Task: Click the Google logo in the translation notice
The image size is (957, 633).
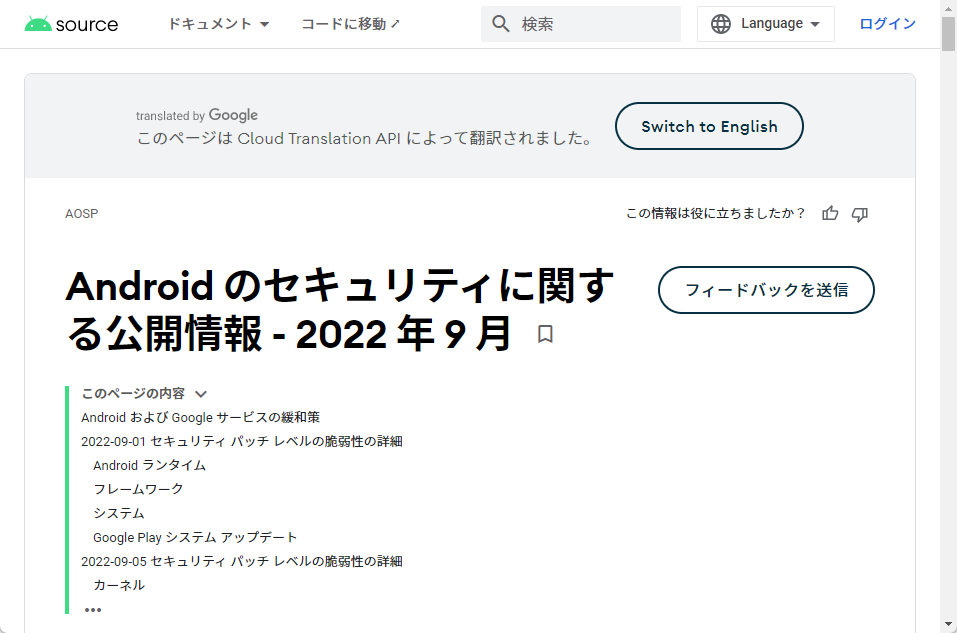Action: pyautogui.click(x=234, y=115)
